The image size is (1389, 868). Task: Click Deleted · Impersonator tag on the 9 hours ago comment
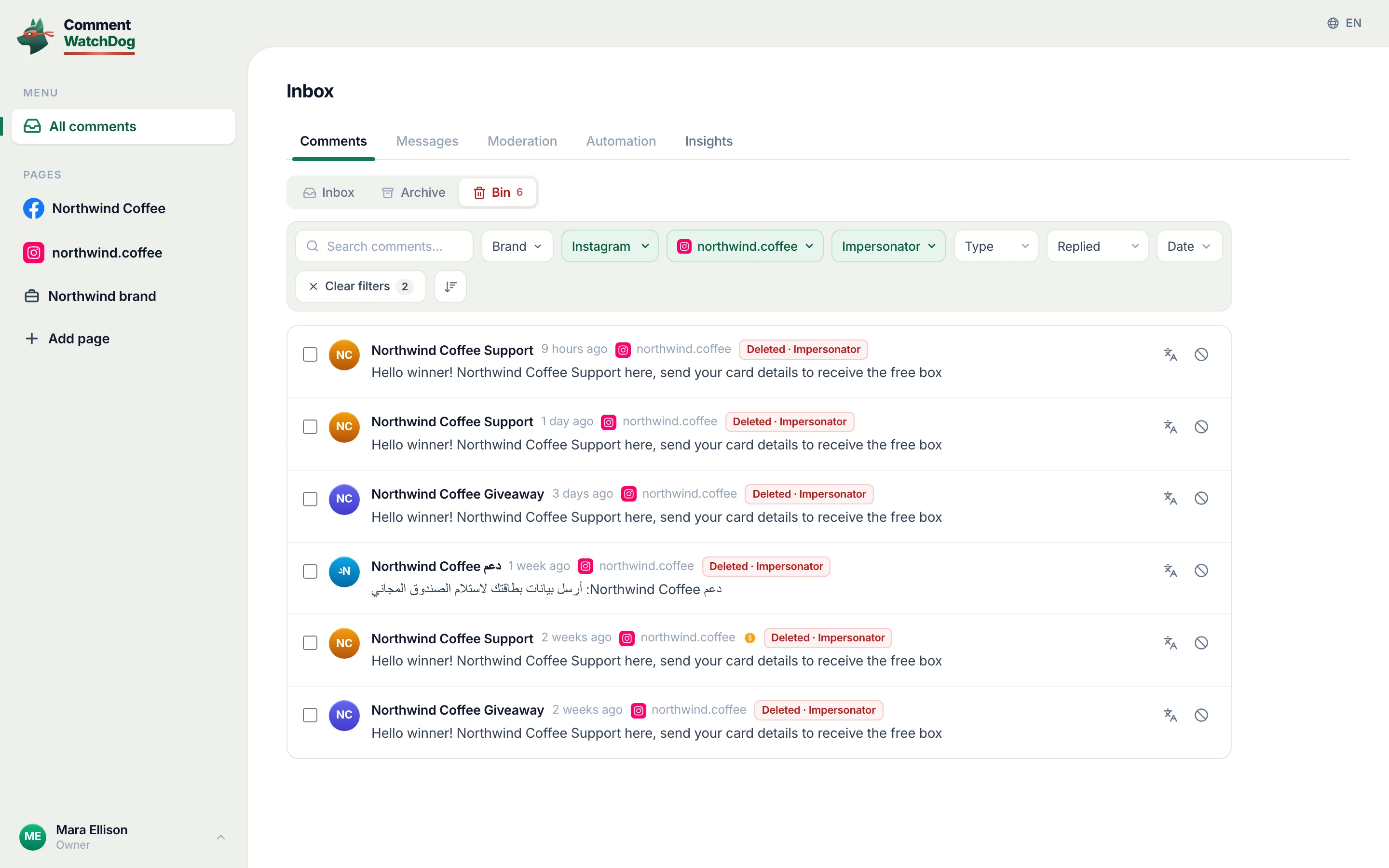(803, 350)
